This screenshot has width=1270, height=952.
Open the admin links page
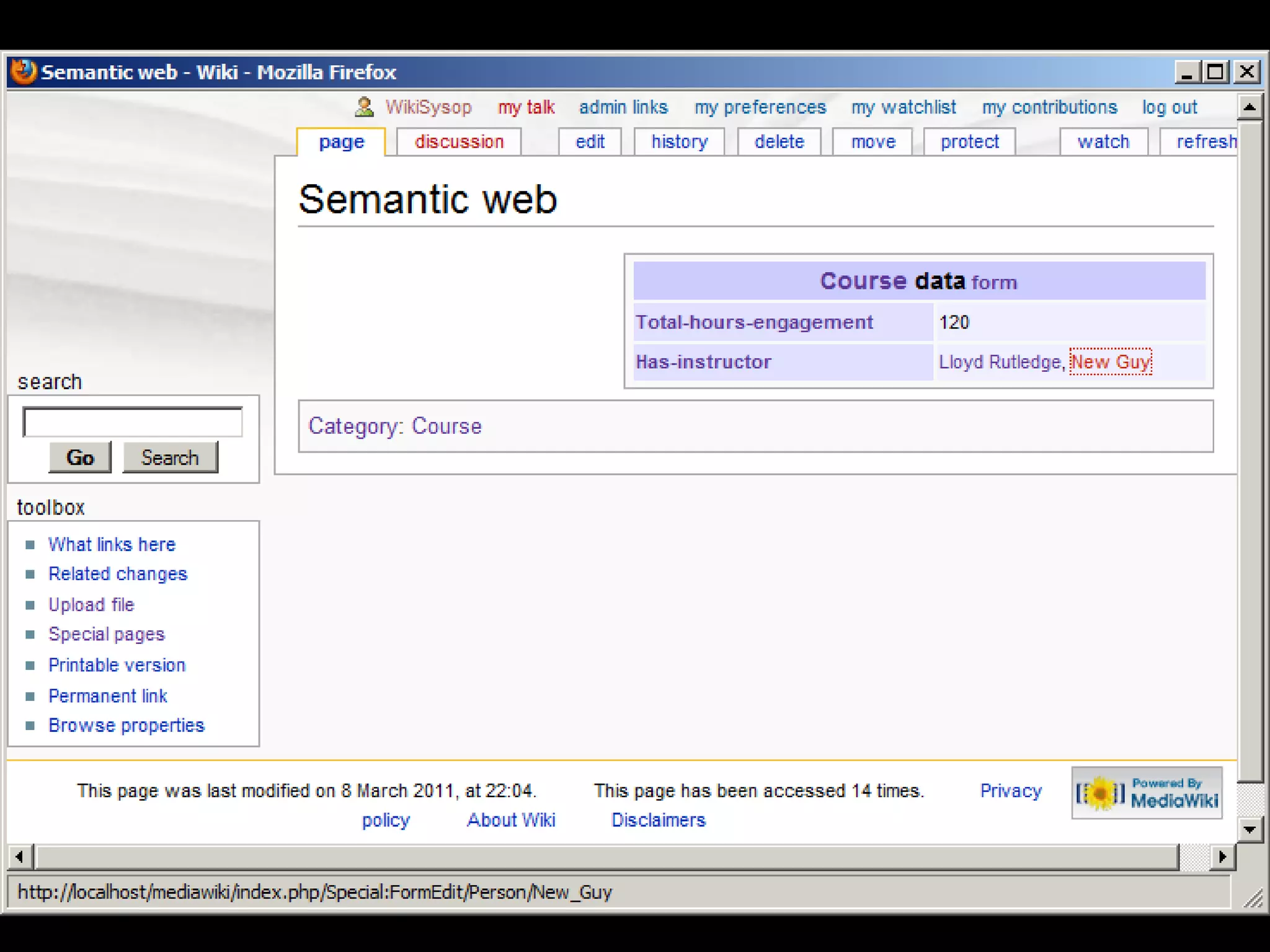coord(623,107)
